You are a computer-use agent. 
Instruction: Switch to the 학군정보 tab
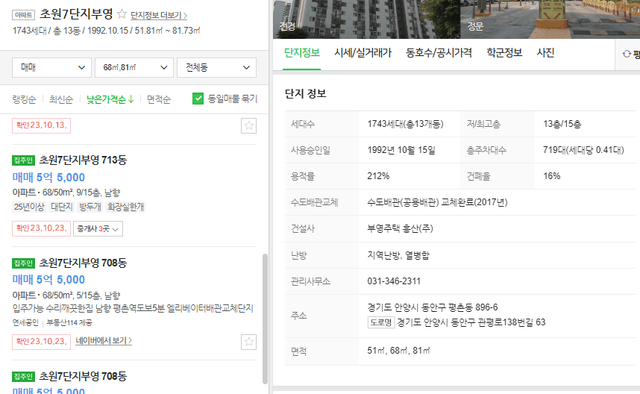click(504, 53)
